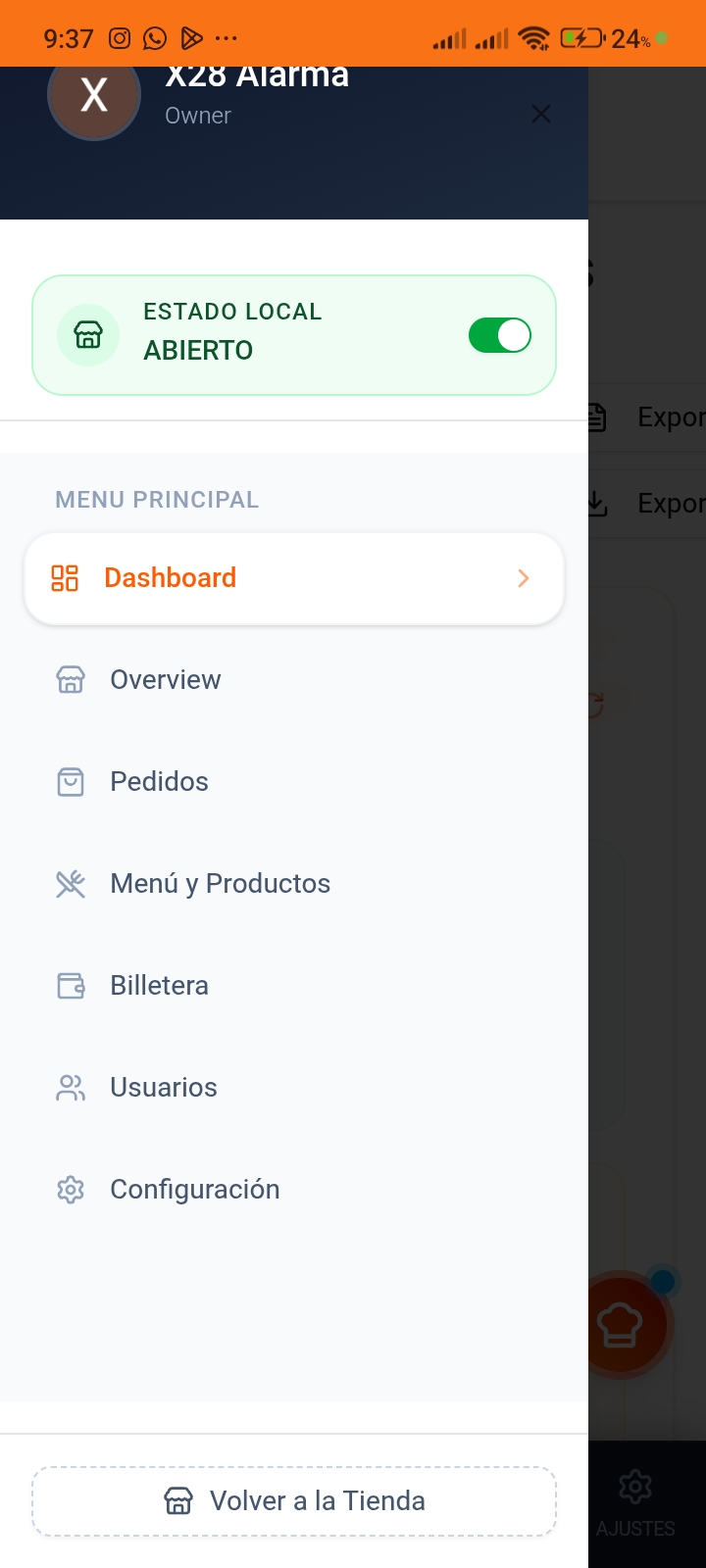Viewport: 706px width, 1568px height.
Task: Open Pedidos via the shopping bag icon
Action: coord(70,781)
